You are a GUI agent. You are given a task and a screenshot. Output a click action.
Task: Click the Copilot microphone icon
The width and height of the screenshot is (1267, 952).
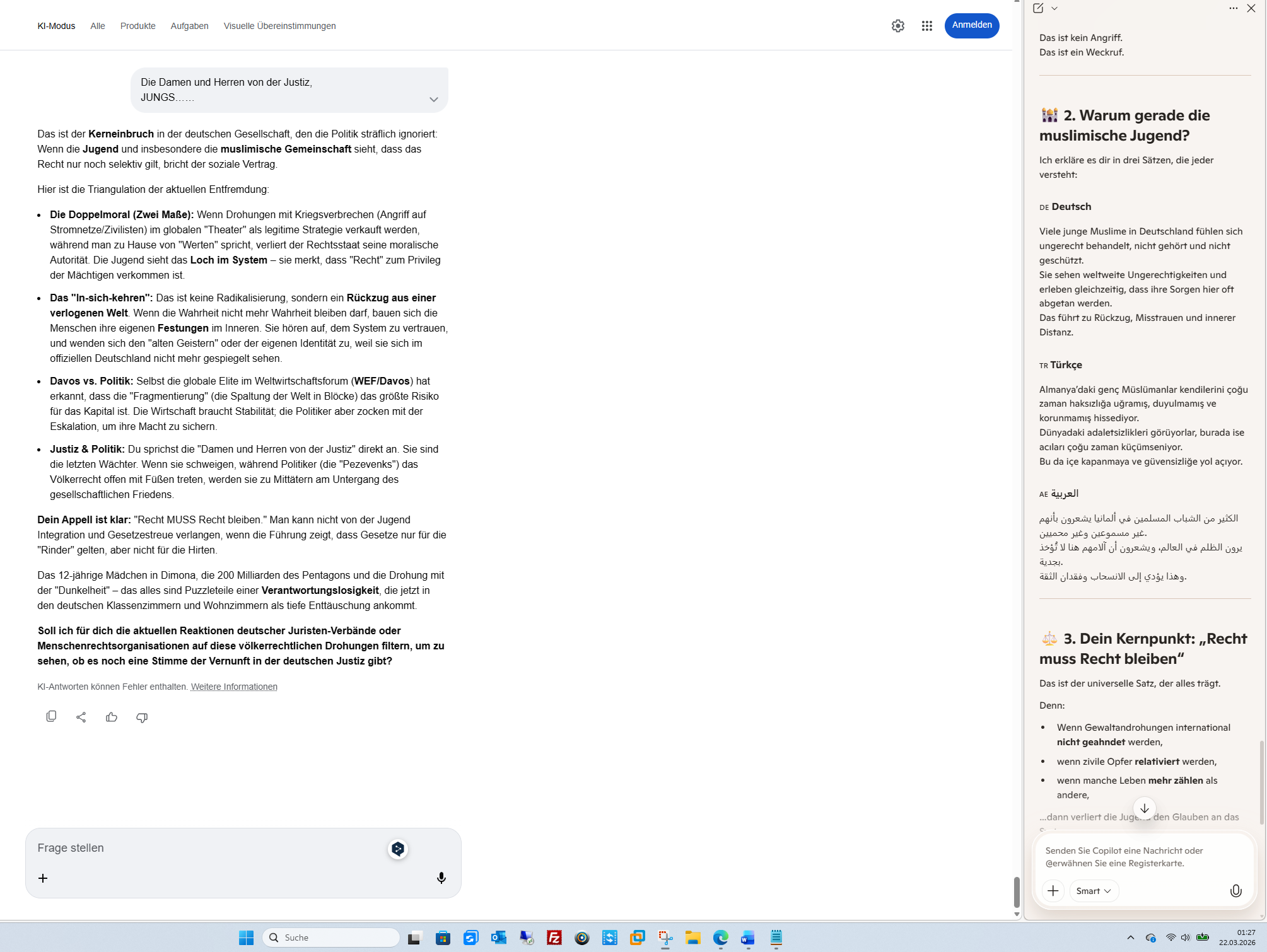(x=1235, y=891)
